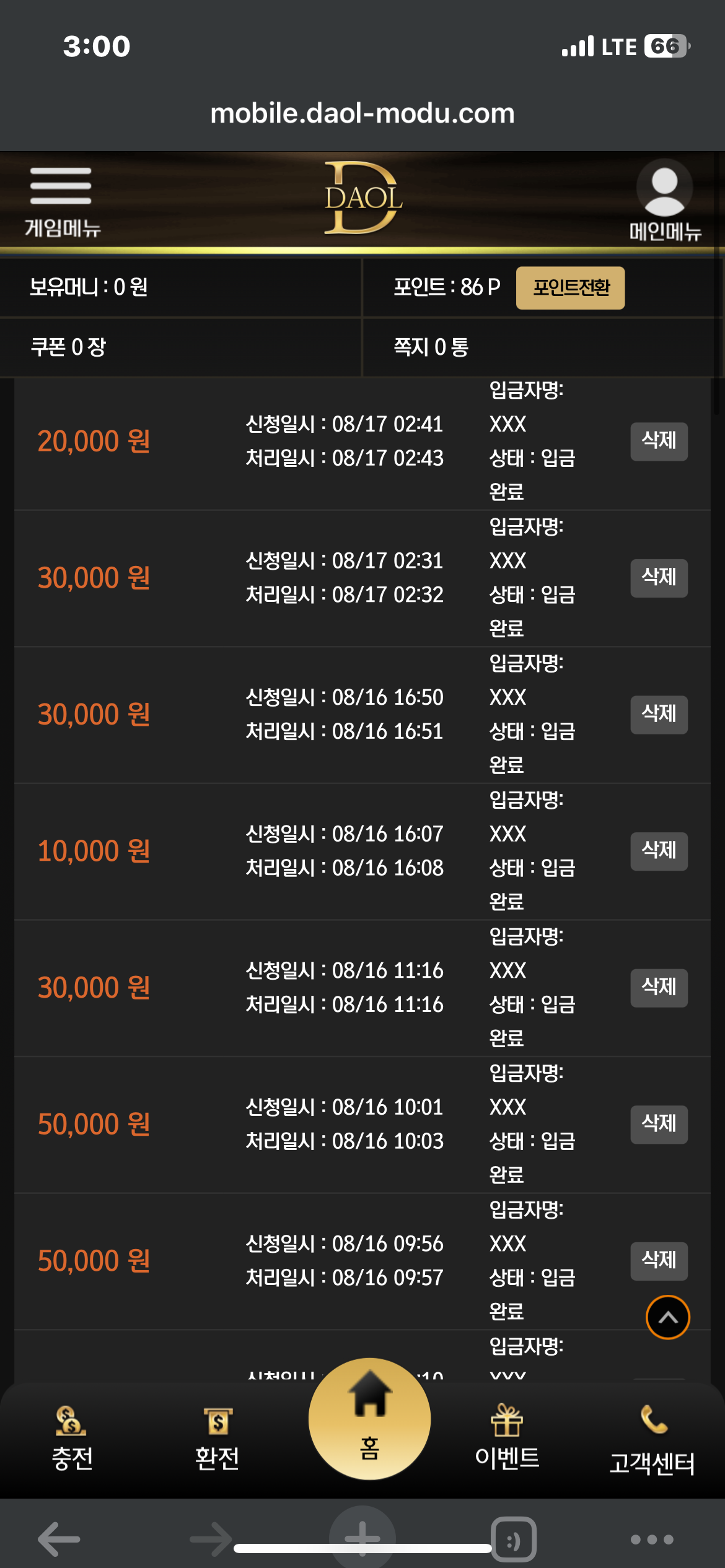Tap the browser back arrow

(59, 1539)
